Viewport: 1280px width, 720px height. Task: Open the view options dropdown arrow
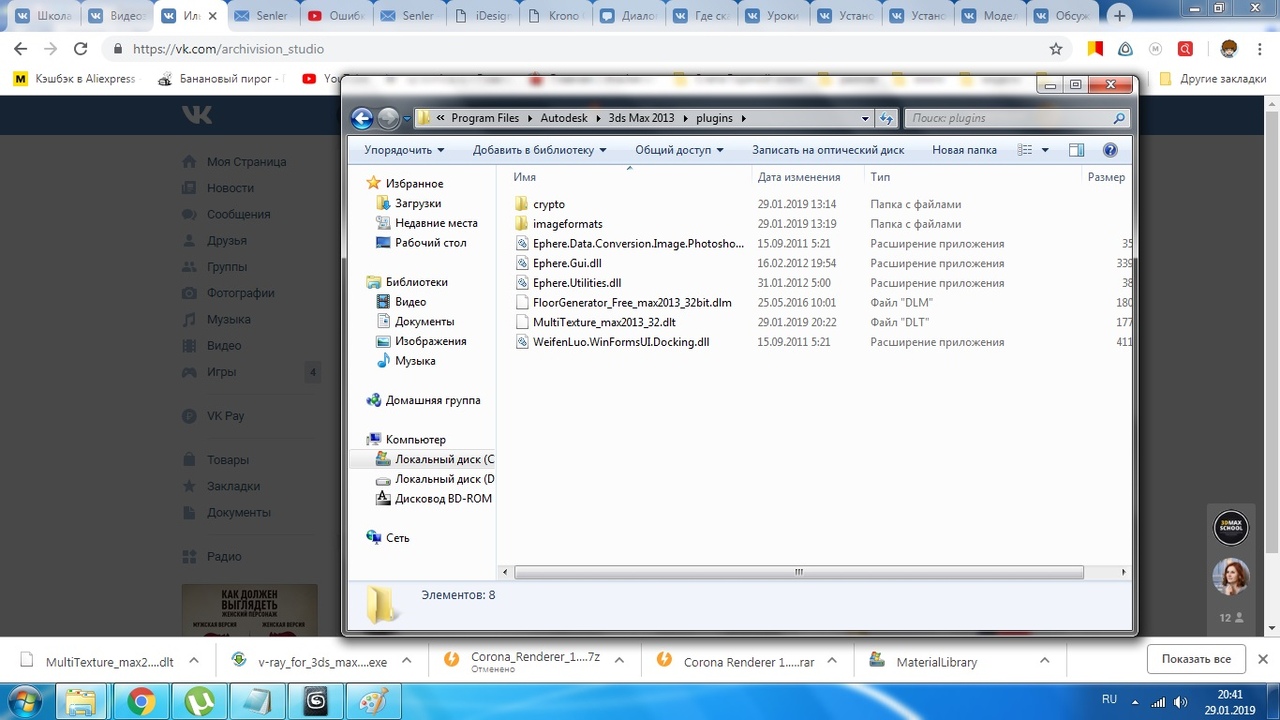[1045, 150]
